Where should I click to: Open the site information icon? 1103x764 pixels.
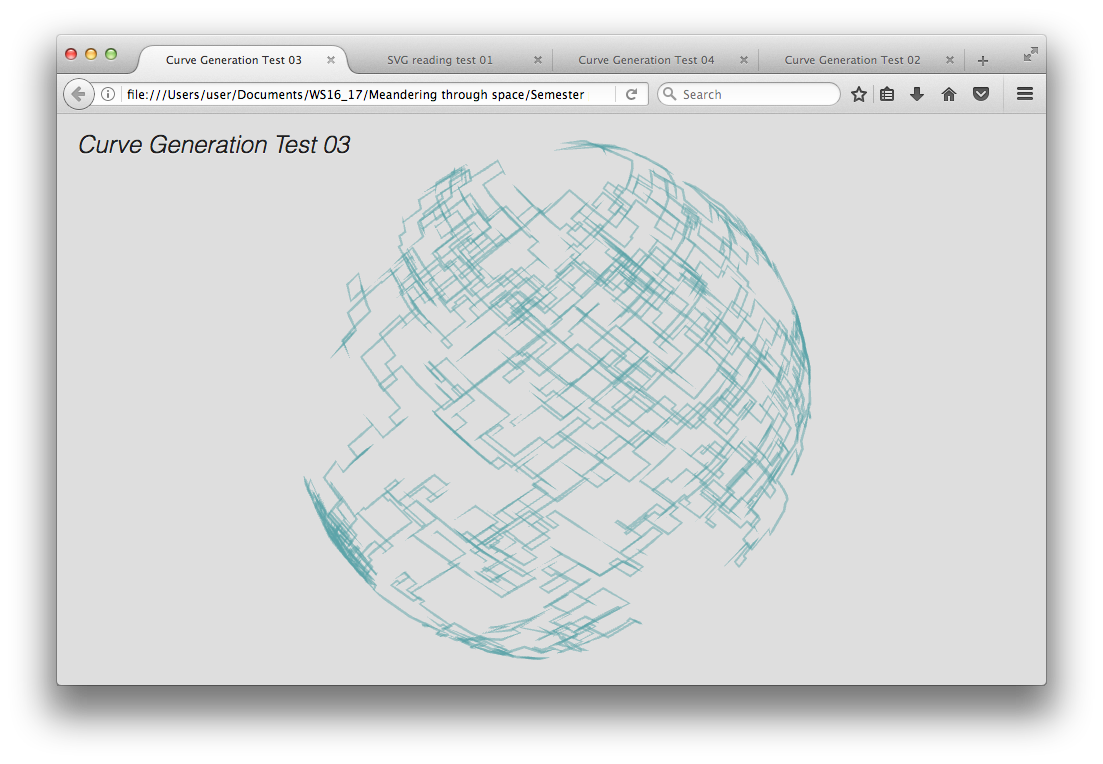[108, 94]
